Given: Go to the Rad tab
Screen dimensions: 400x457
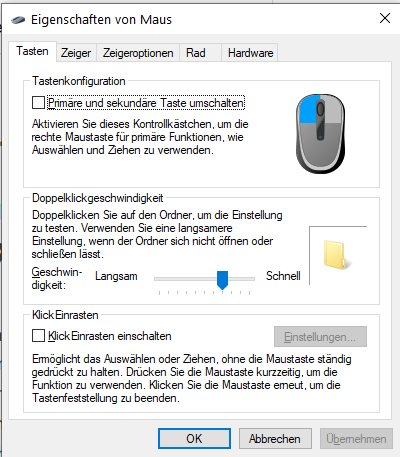Looking at the screenshot, I should 196,53.
